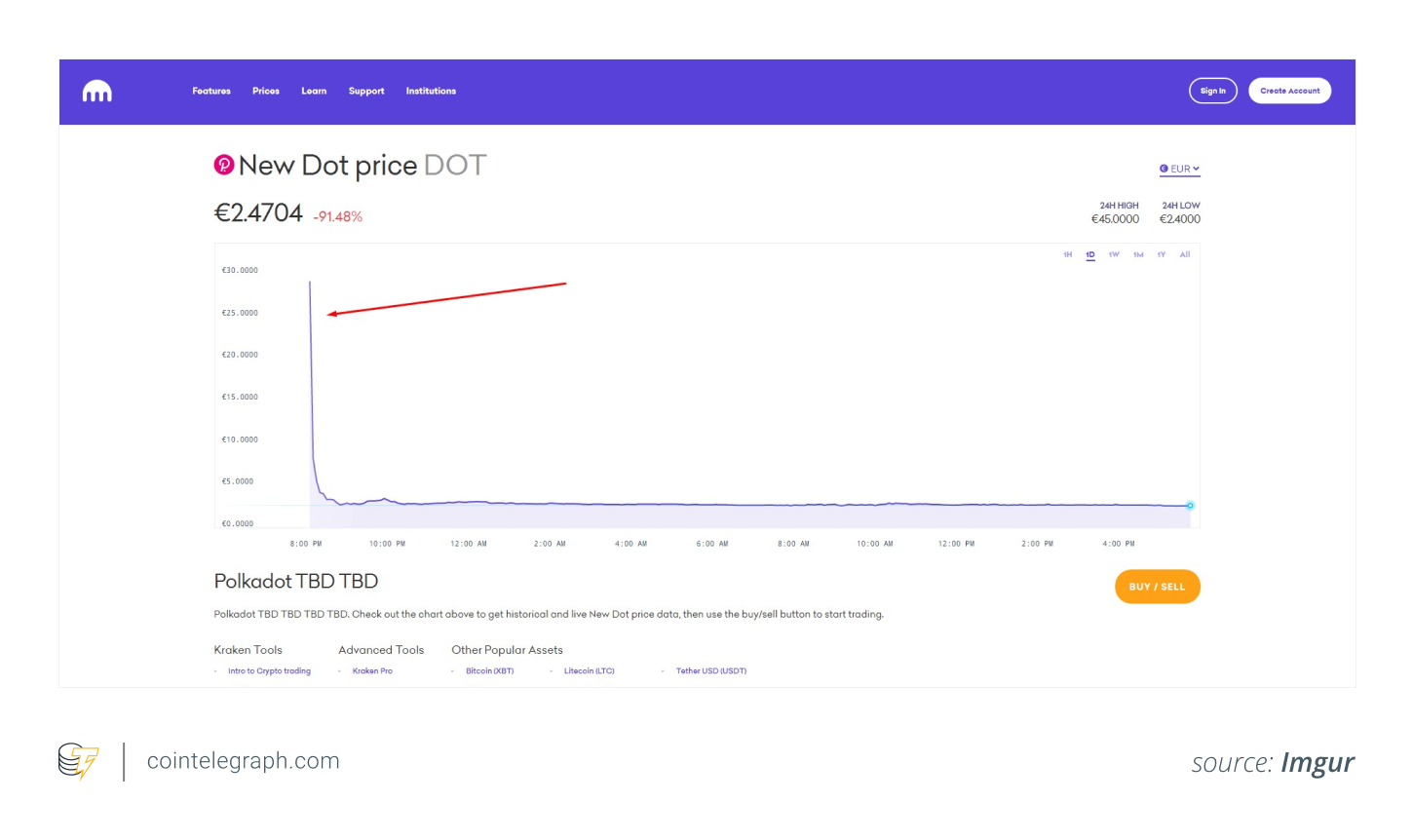Screen dimensions: 1413x840
Task: Click the €15.0000 y-axis label
Action: tap(240, 397)
